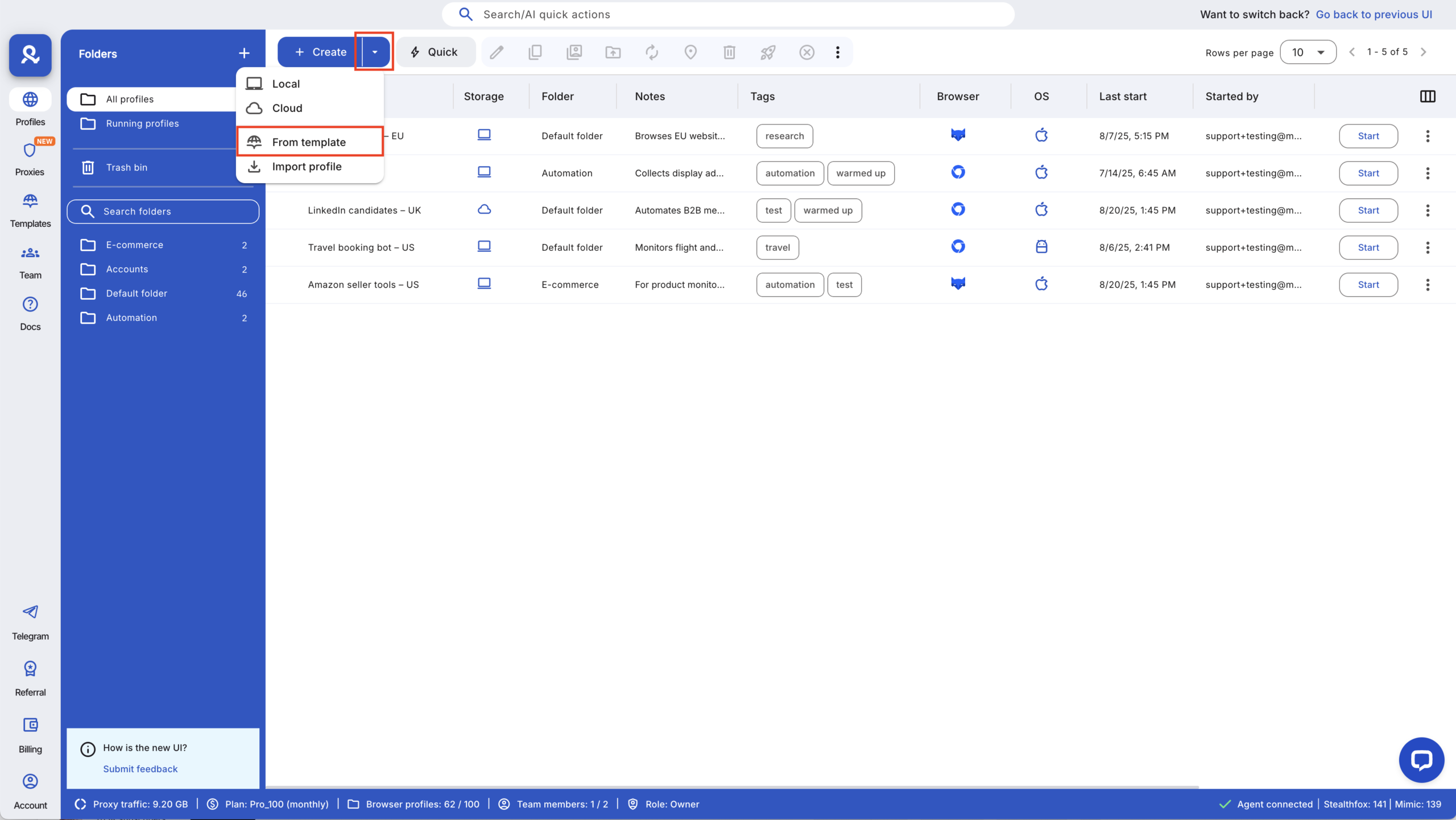Click the trash icon in the toolbar
Image resolution: width=1456 pixels, height=820 pixels.
click(729, 52)
